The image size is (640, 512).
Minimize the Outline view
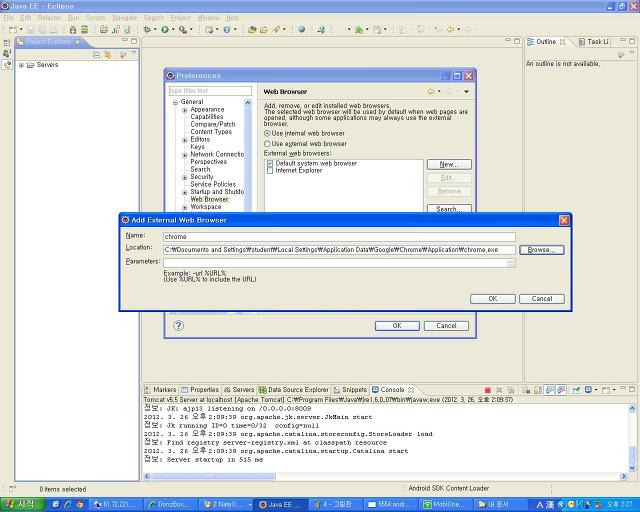click(x=623, y=40)
